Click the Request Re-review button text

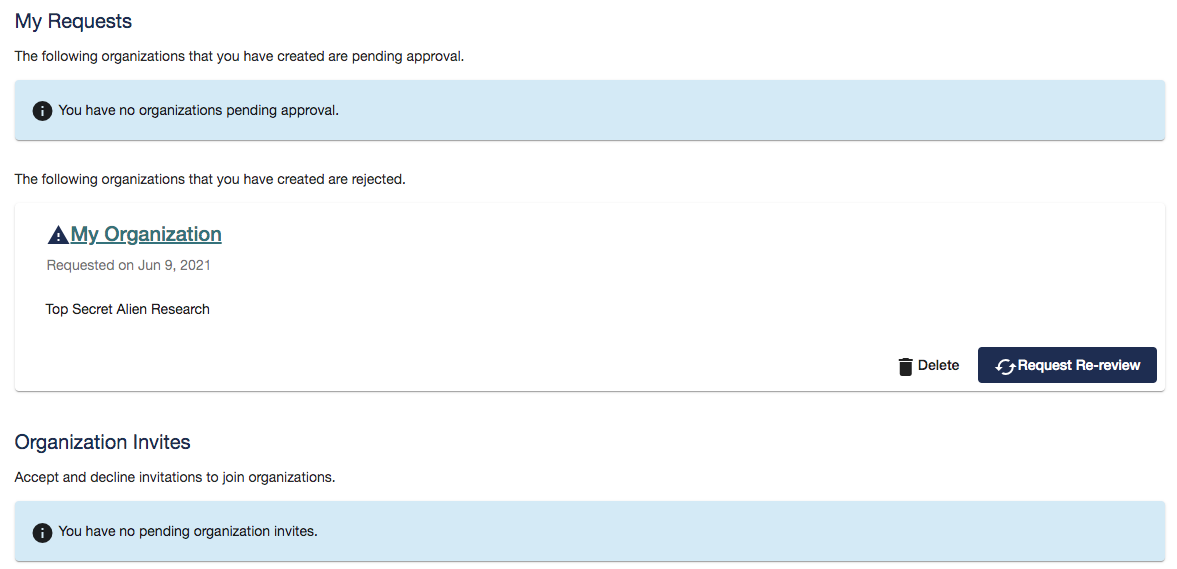click(1079, 366)
